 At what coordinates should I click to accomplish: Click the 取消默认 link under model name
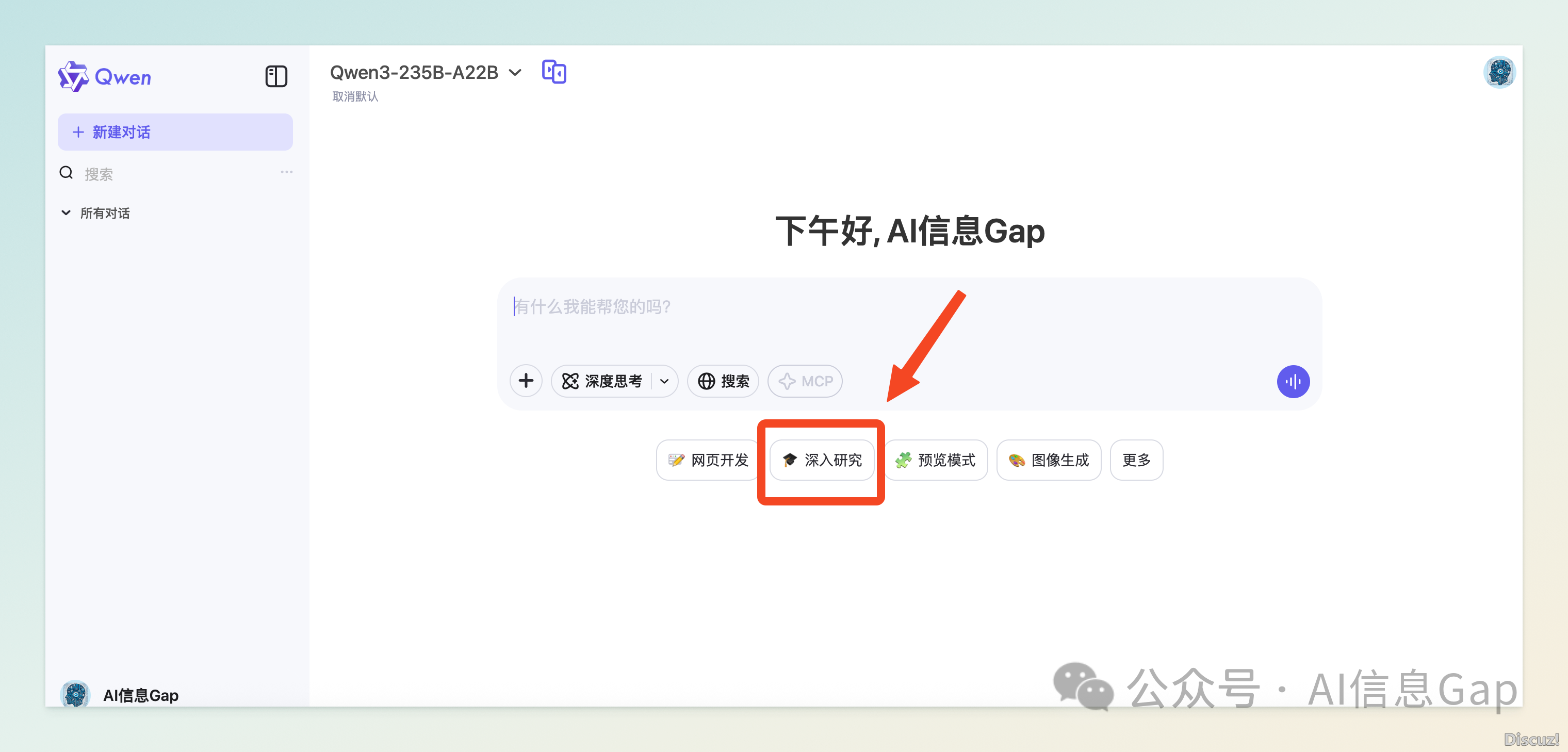355,97
